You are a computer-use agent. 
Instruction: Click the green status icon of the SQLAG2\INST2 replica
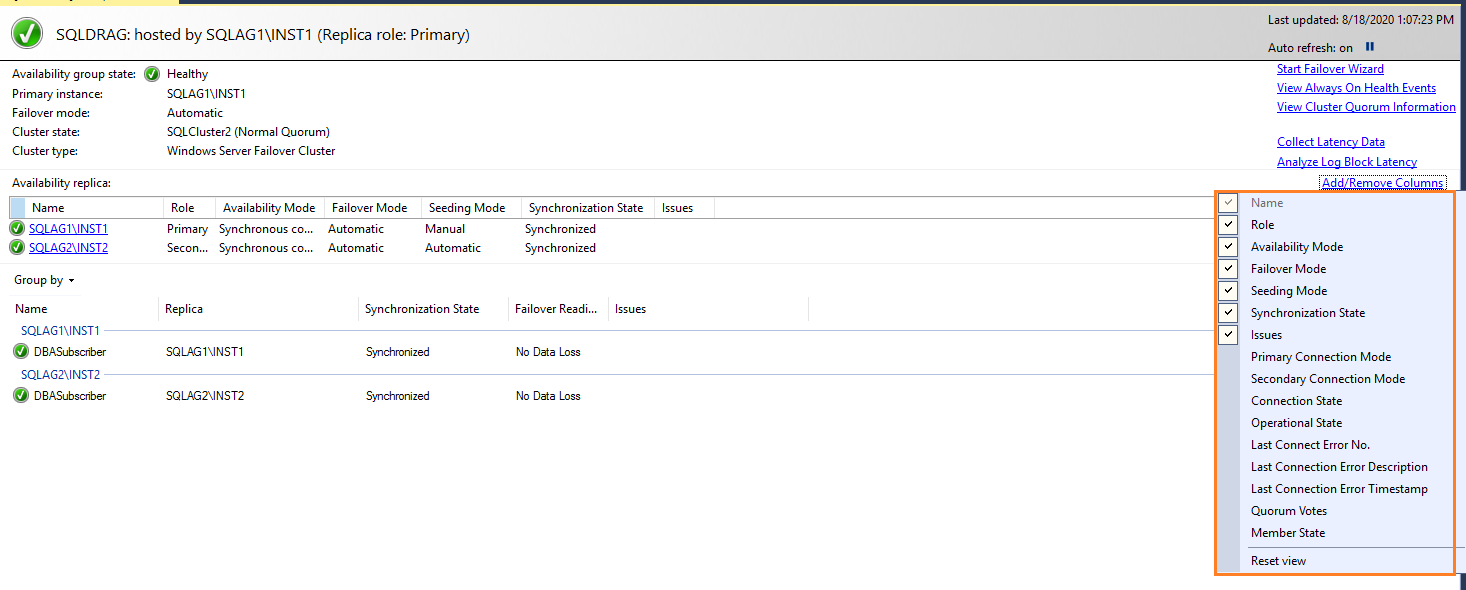pos(17,248)
